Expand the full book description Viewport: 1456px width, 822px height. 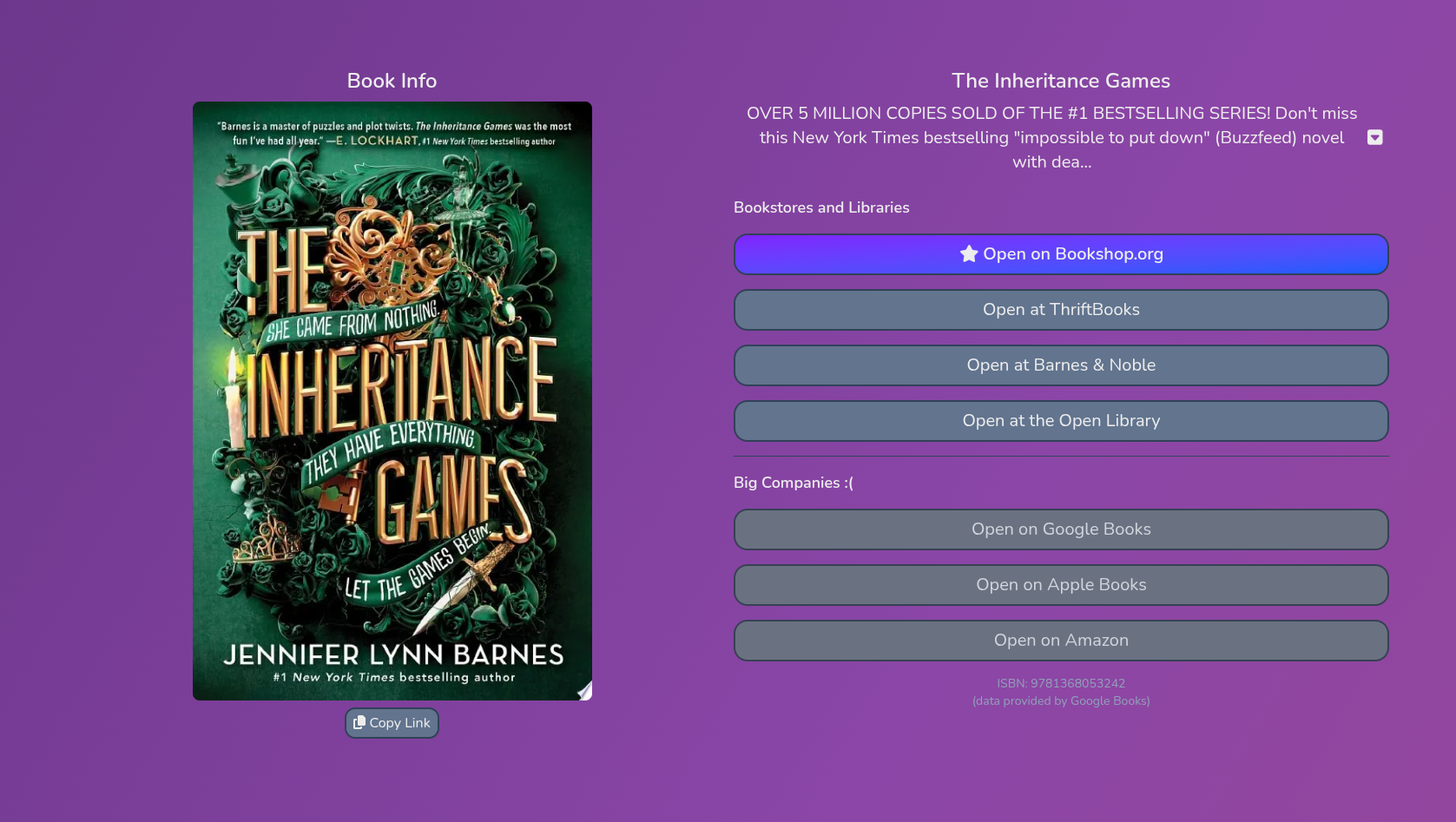pyautogui.click(x=1374, y=137)
